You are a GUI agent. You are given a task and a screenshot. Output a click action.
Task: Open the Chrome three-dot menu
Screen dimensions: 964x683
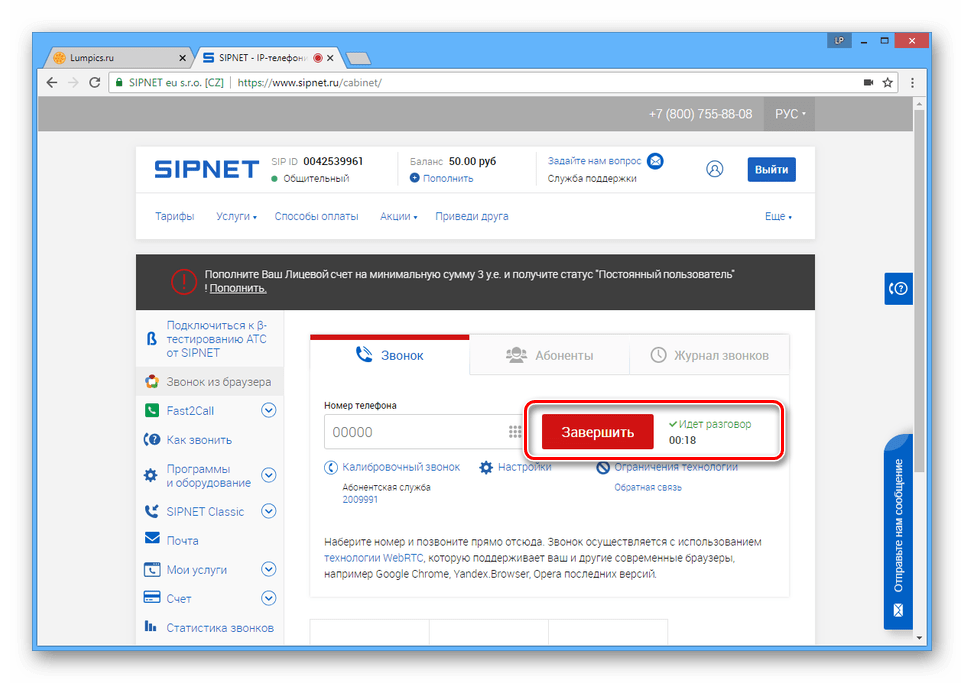(912, 82)
